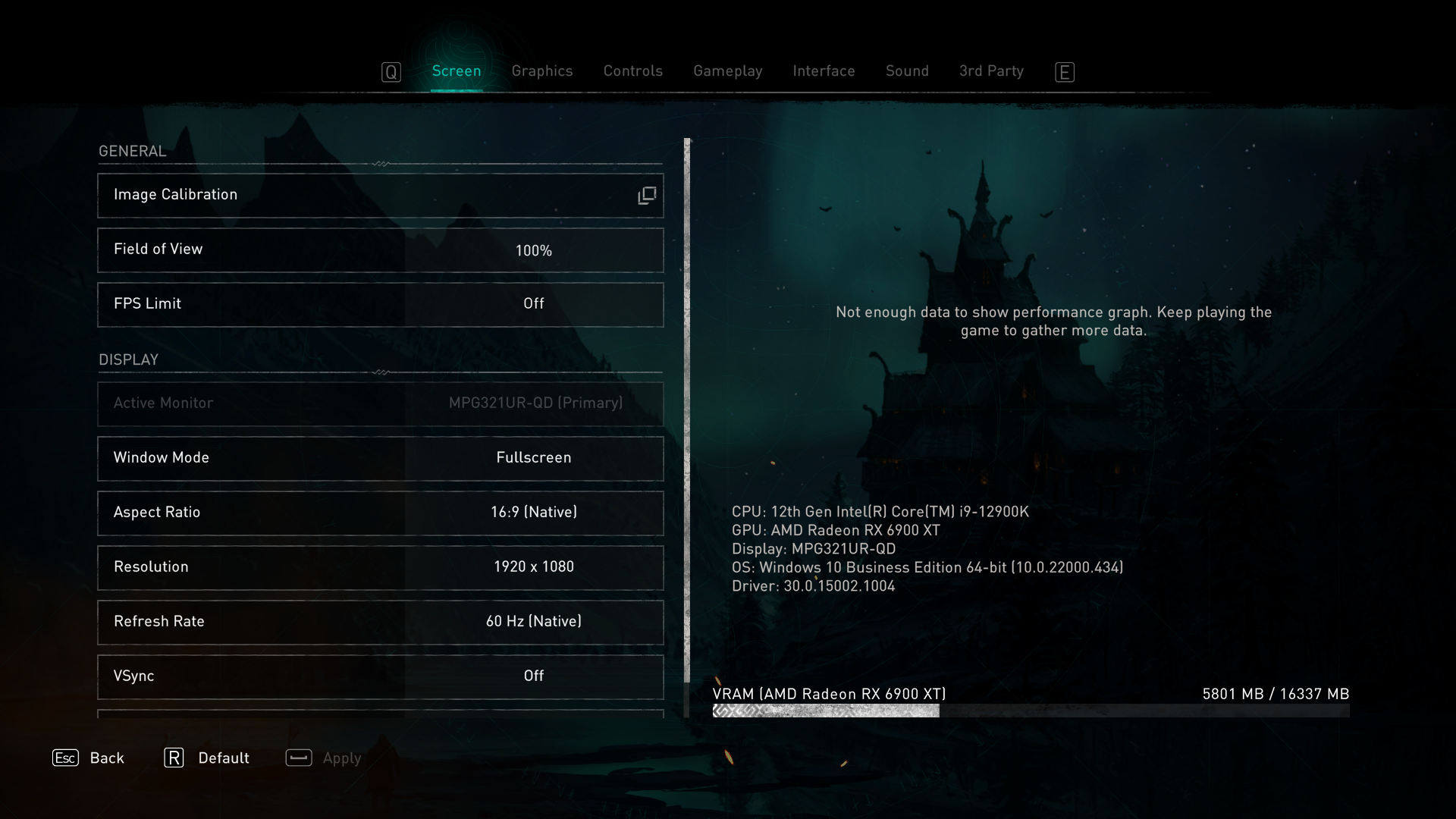
Task: Click the E shortcut icon
Action: pos(1064,71)
